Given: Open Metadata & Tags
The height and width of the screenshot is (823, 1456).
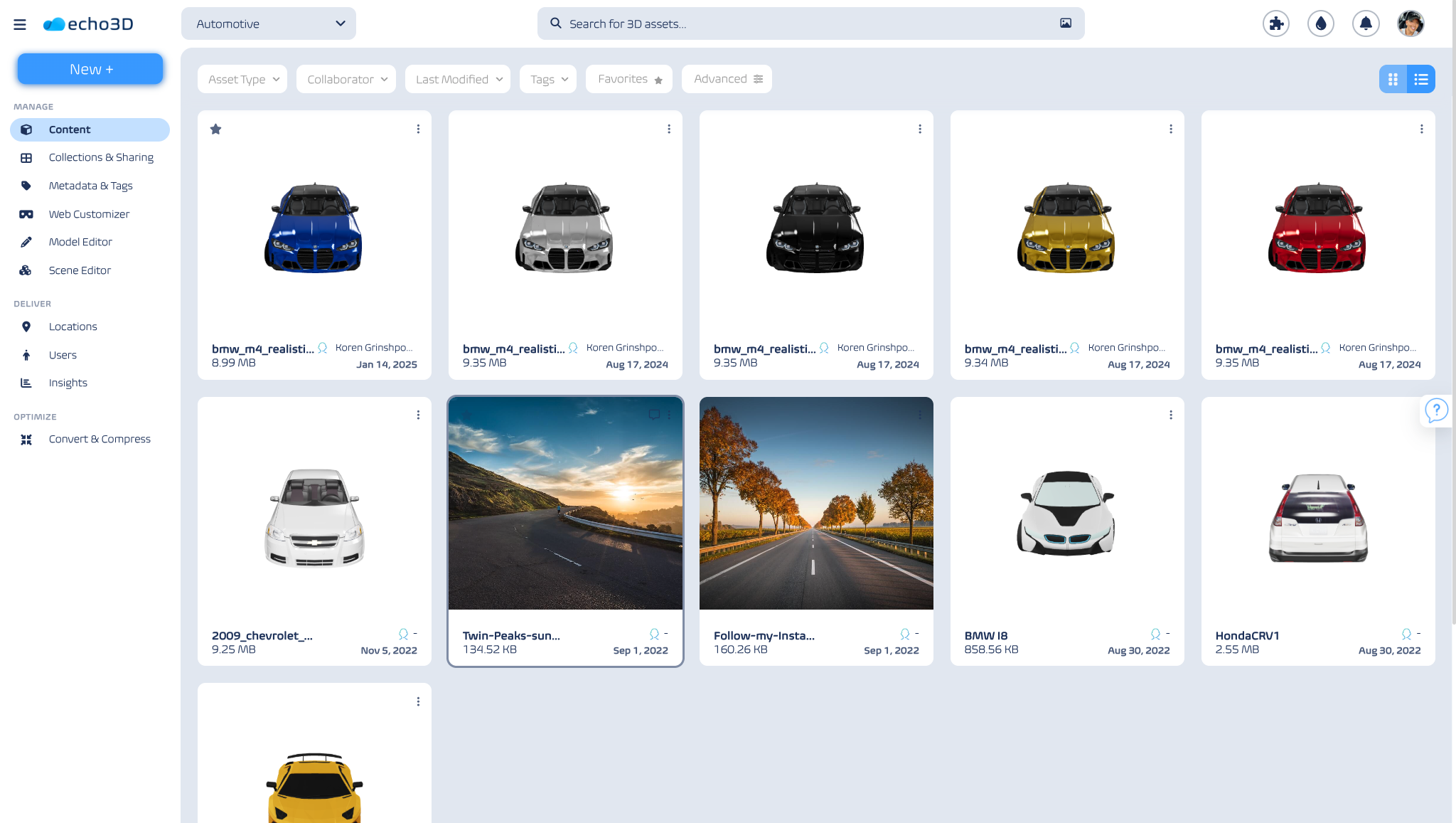Looking at the screenshot, I should [90, 186].
